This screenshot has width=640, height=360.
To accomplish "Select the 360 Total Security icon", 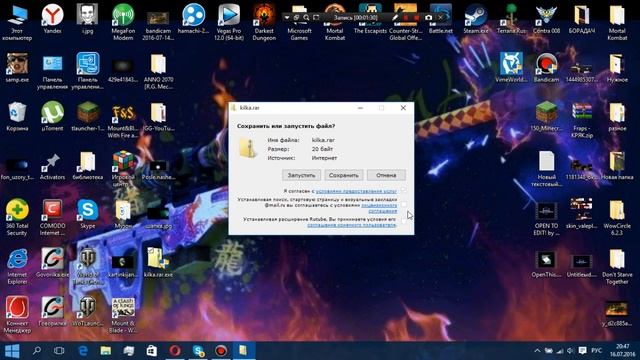I will click(17, 218).
